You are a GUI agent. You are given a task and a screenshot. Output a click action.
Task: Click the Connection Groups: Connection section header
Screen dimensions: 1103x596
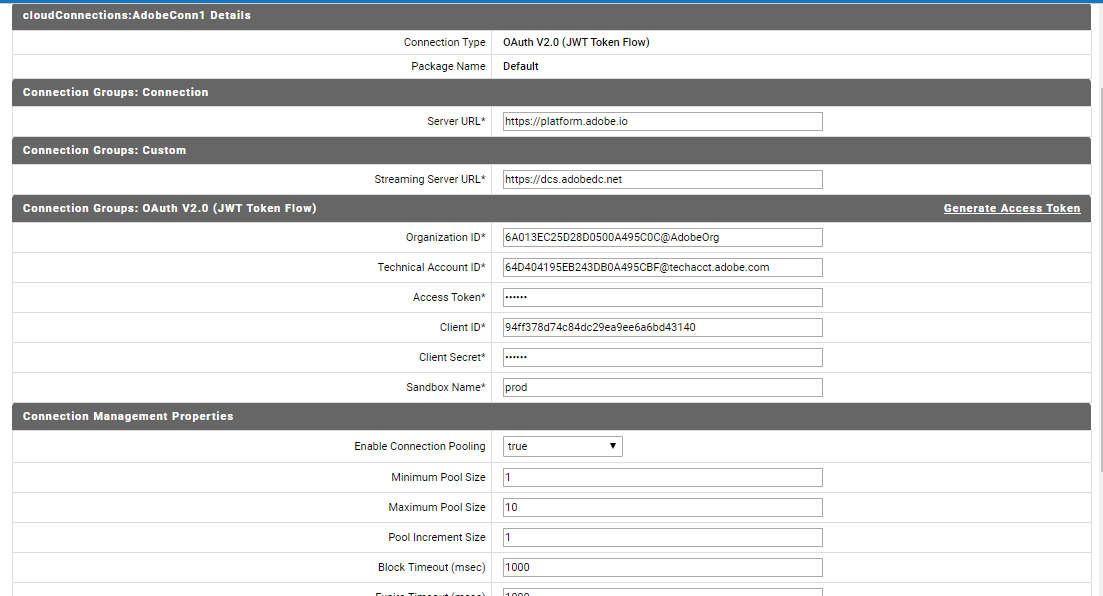(552, 92)
